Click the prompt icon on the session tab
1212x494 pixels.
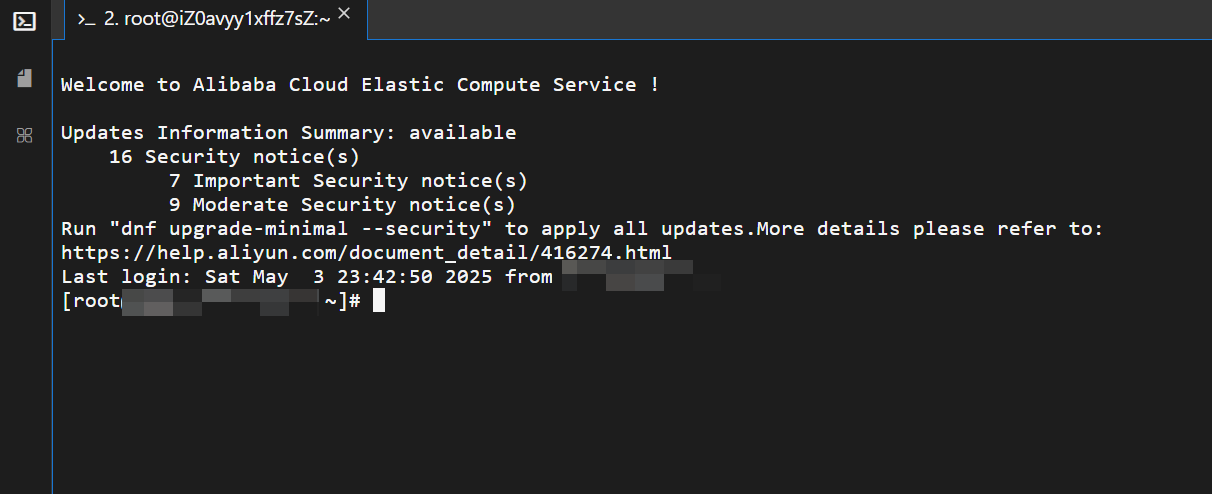click(x=87, y=19)
